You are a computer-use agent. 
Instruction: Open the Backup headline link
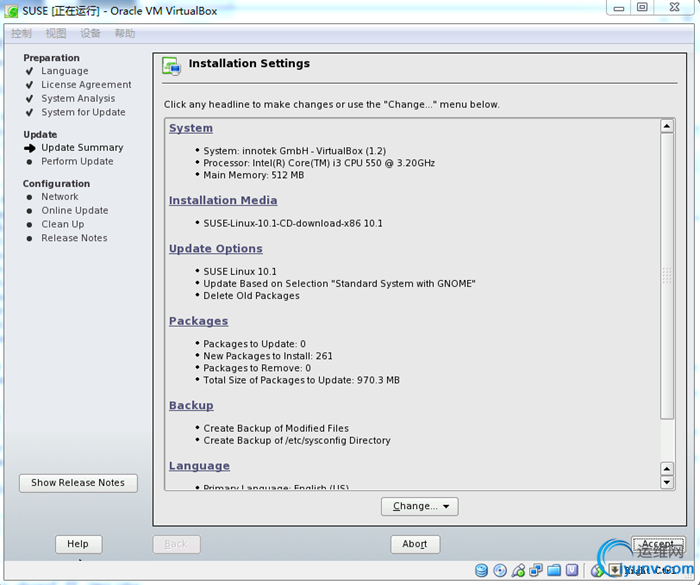191,405
